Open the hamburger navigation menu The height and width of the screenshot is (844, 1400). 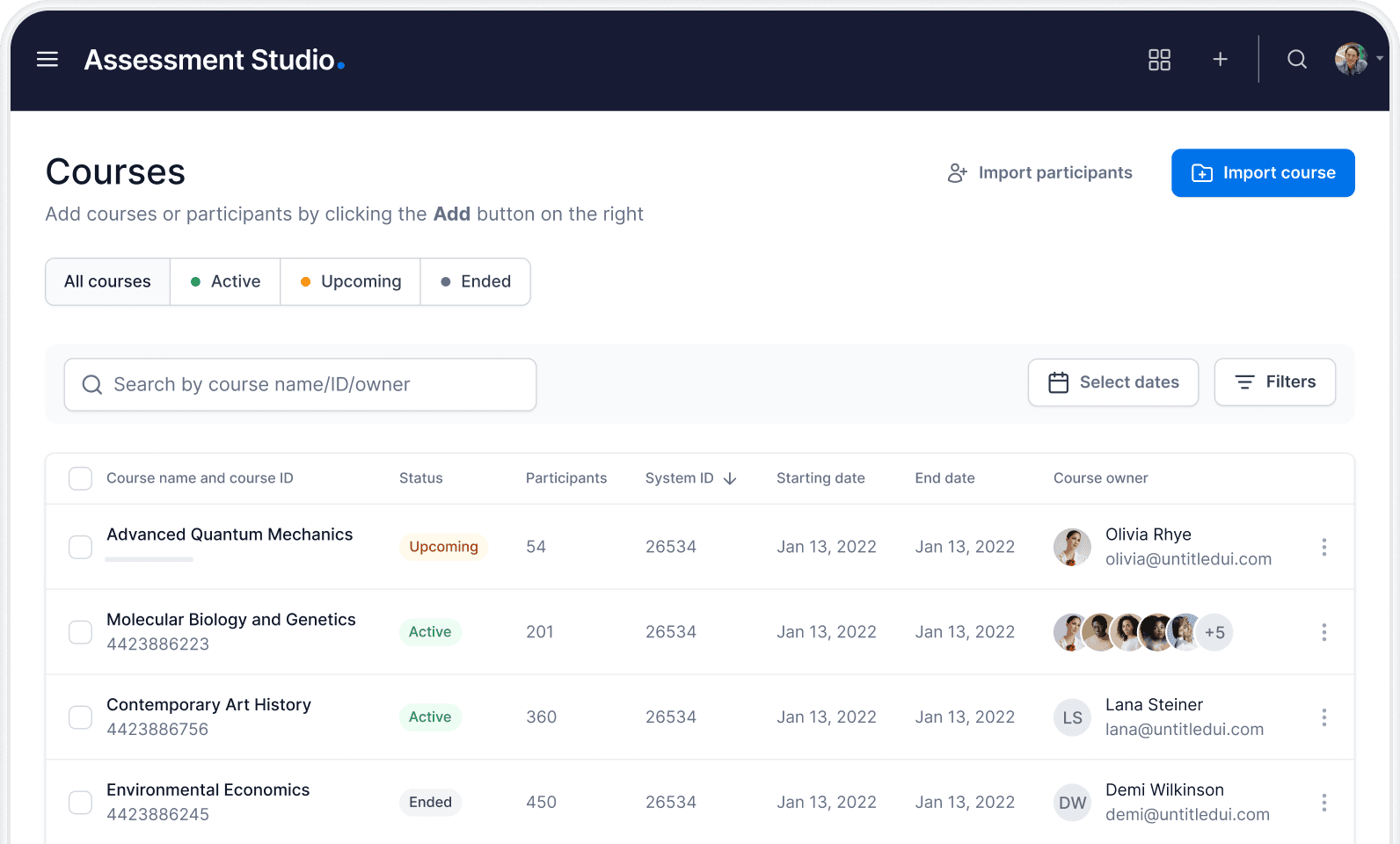[47, 59]
